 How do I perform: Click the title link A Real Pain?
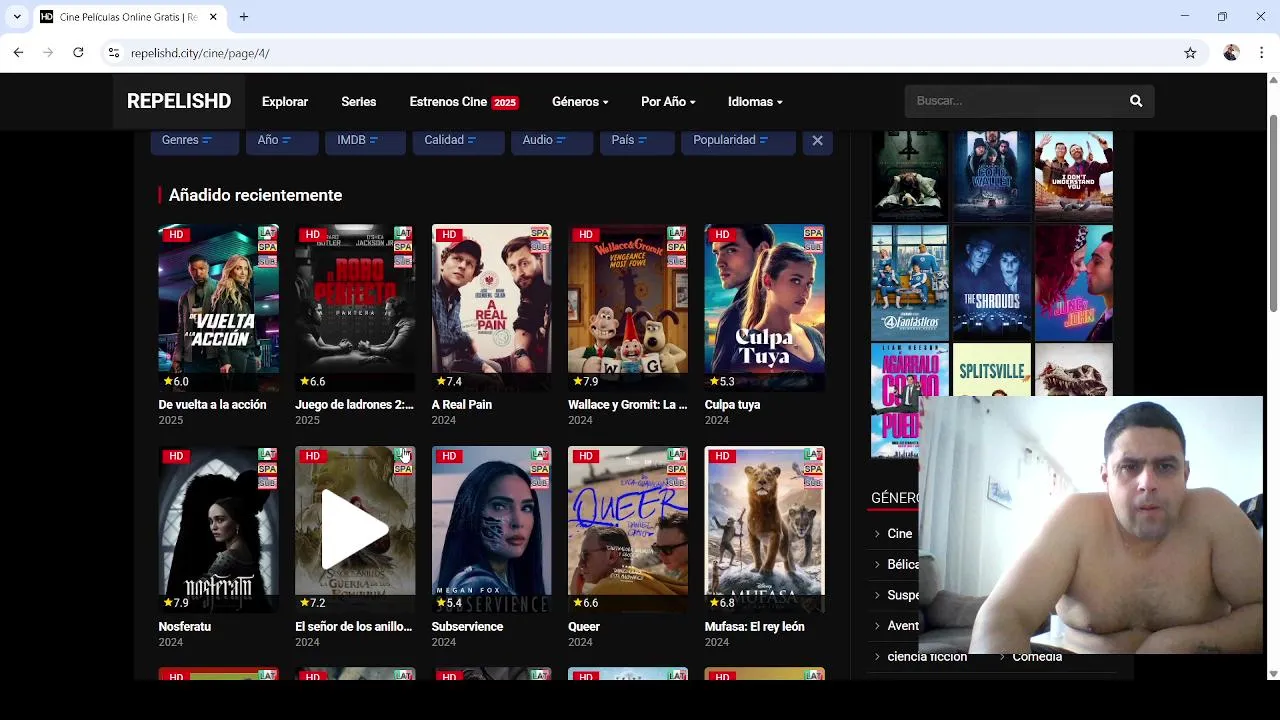(x=461, y=405)
